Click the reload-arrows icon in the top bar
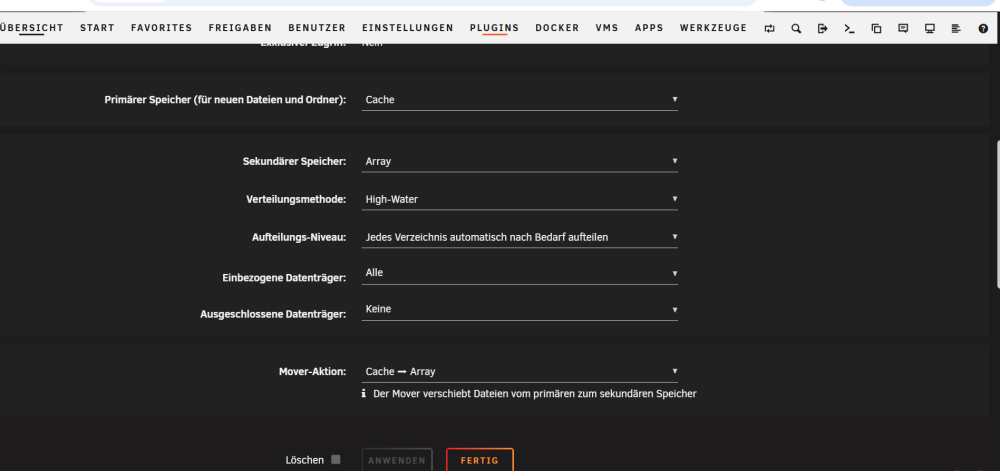This screenshot has width=1000, height=471. 770,28
